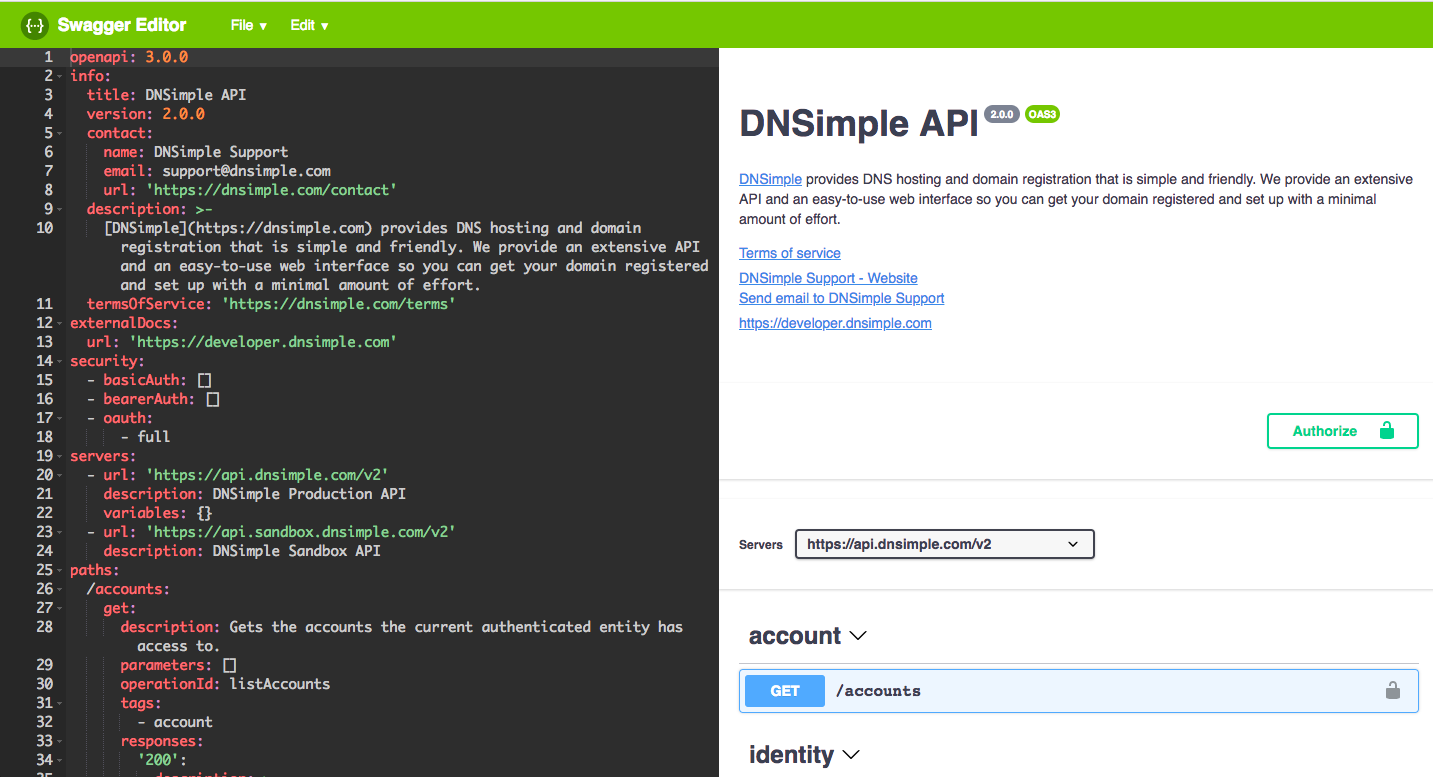Open the Servers dropdown

(x=944, y=544)
